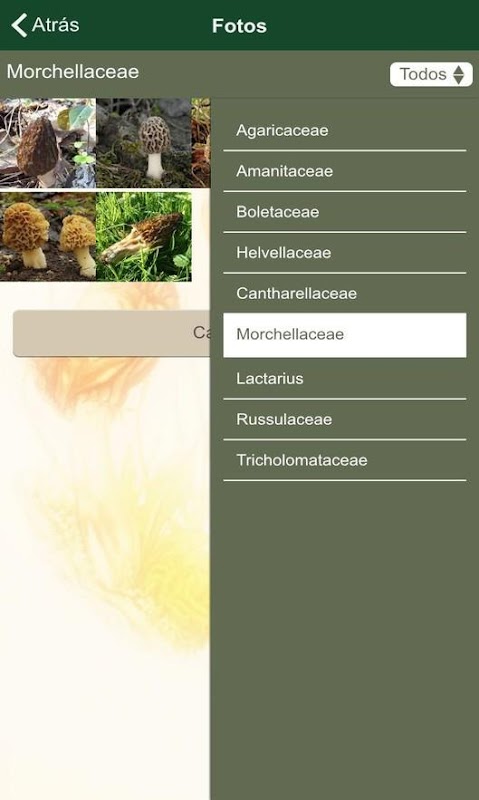Open the morel lying in grass photo
The width and height of the screenshot is (479, 800).
pyautogui.click(x=143, y=237)
